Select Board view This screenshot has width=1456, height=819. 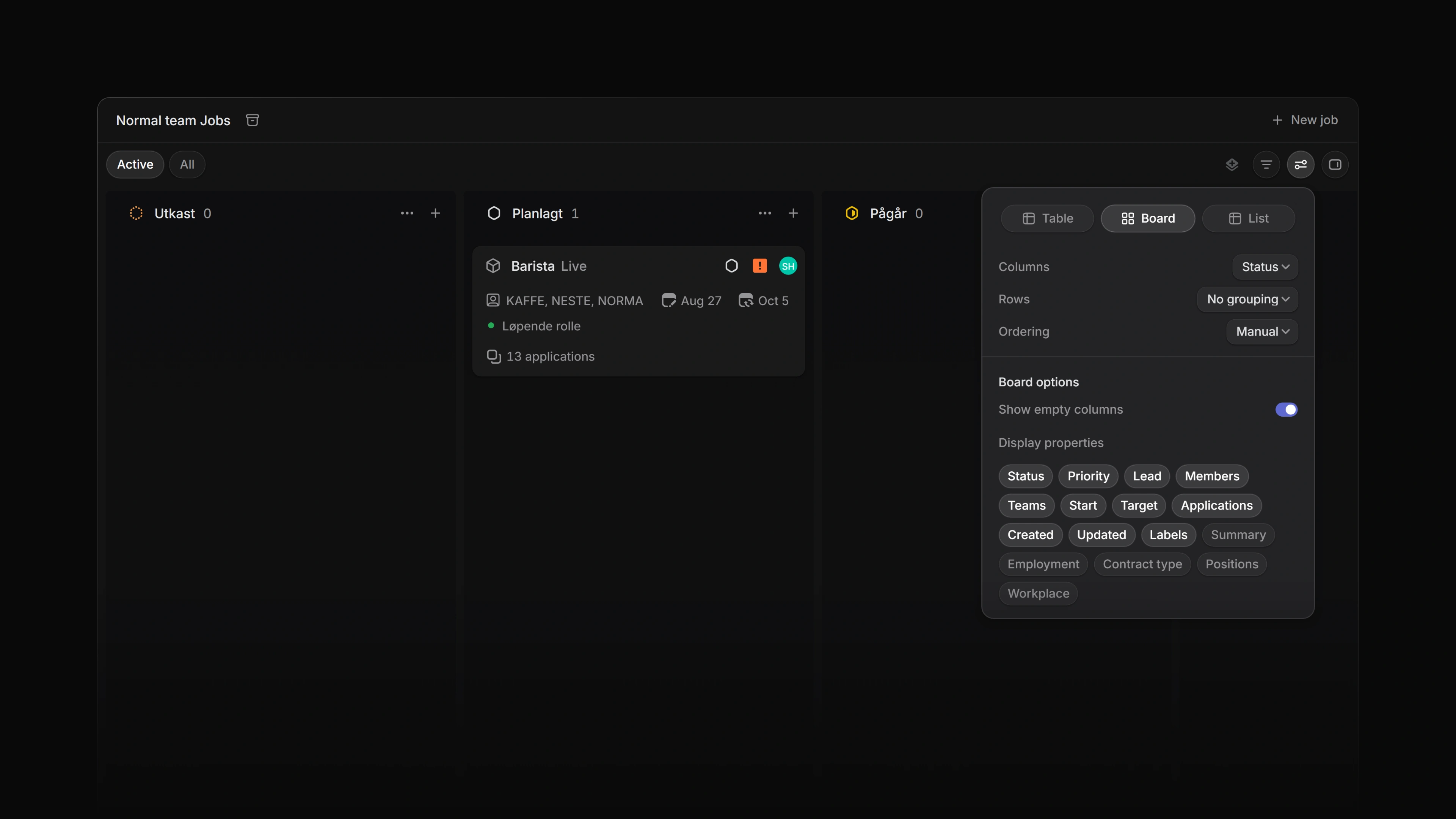point(1148,218)
